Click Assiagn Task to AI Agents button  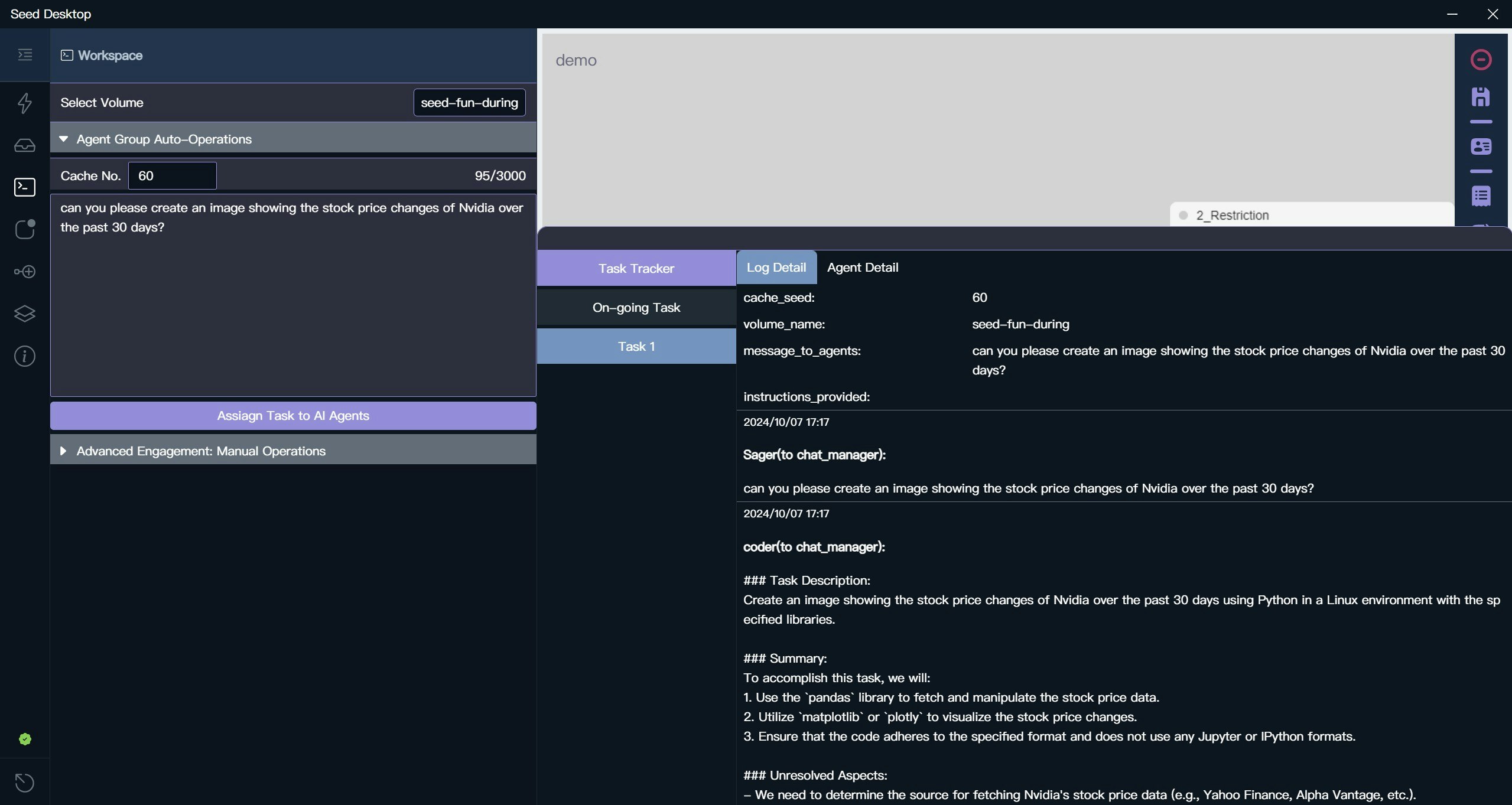[292, 416]
